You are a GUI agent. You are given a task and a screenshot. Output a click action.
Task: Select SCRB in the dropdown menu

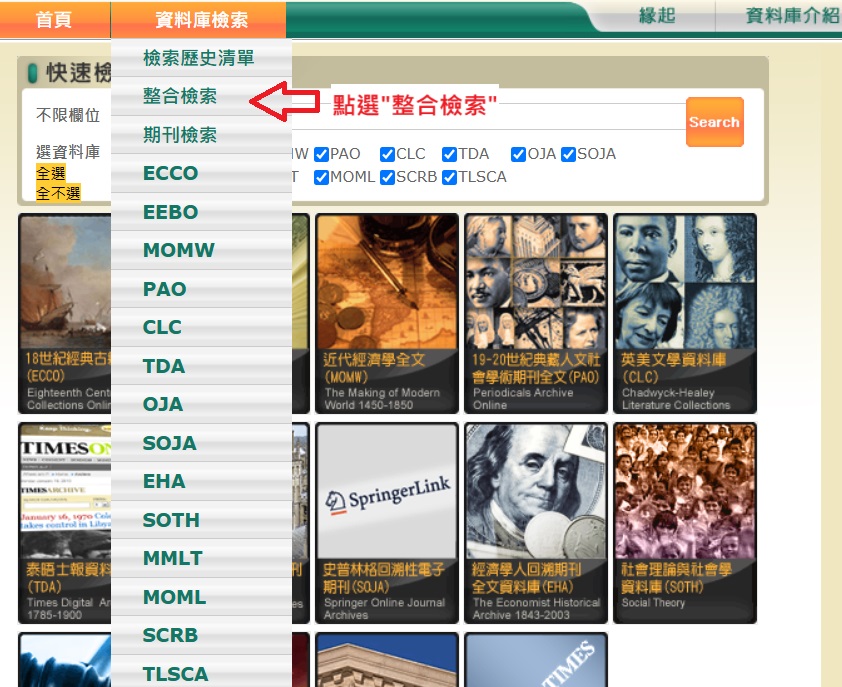(201, 635)
